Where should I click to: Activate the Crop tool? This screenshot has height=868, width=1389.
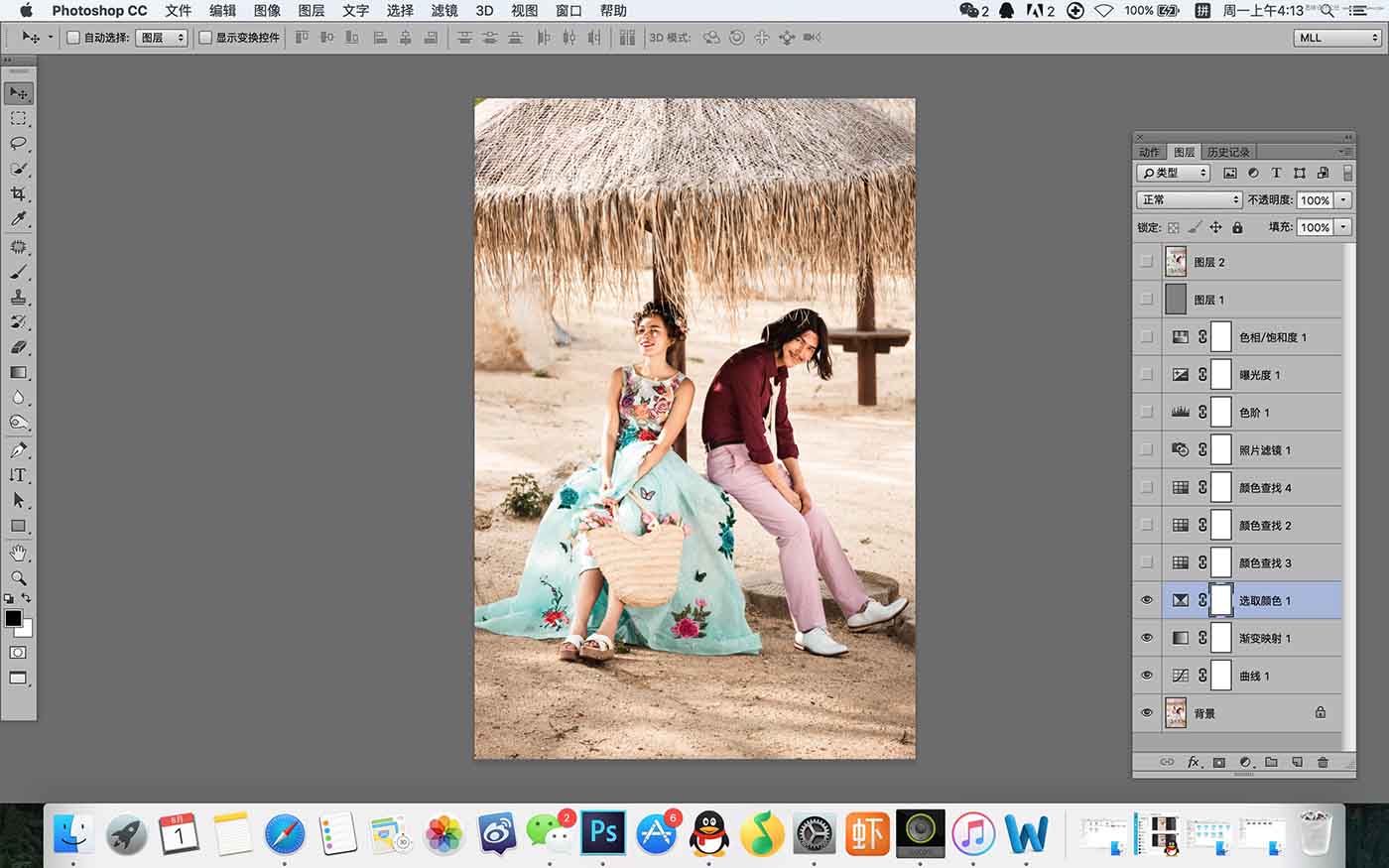pos(19,194)
